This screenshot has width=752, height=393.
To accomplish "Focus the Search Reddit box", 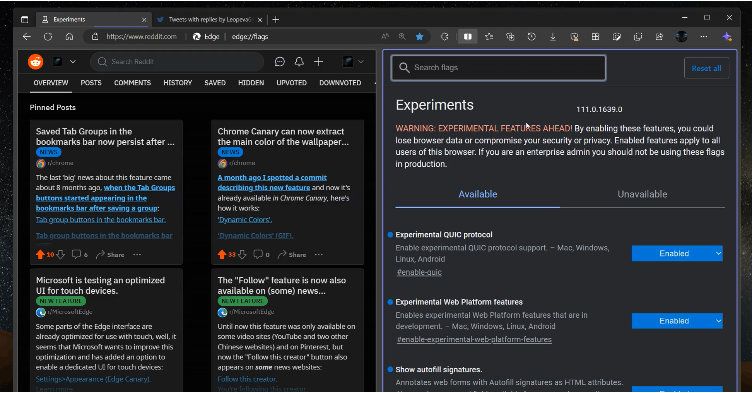I will coord(176,61).
